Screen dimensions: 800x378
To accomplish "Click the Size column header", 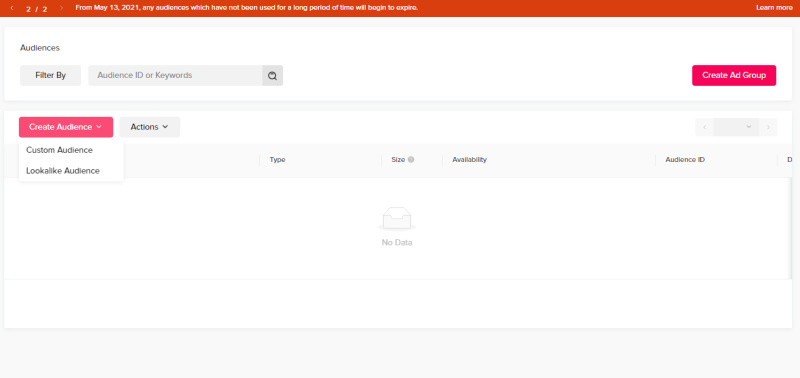I will [398, 160].
